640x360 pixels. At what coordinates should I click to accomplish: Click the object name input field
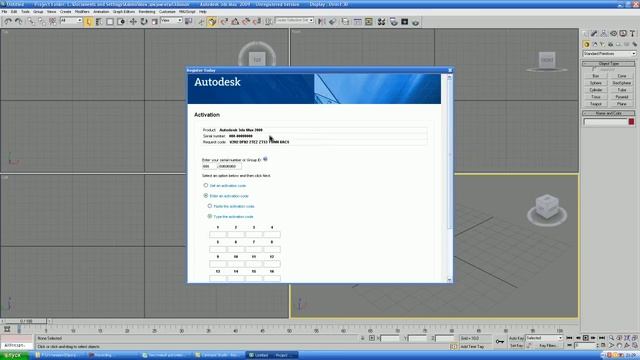pyautogui.click(x=605, y=122)
